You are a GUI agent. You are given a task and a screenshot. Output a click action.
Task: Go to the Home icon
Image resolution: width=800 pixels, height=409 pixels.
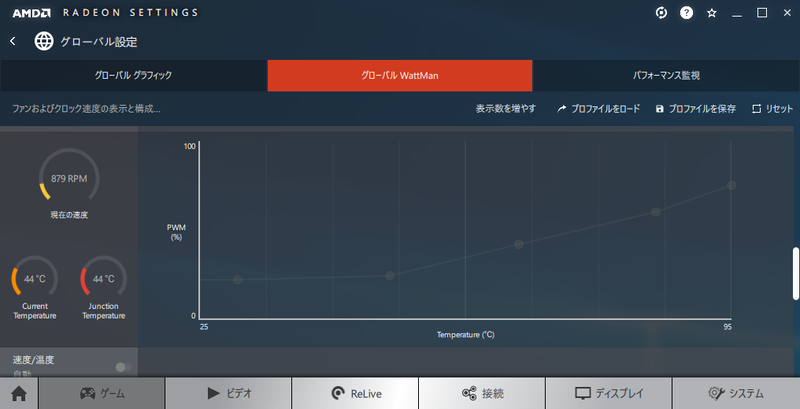(19, 394)
